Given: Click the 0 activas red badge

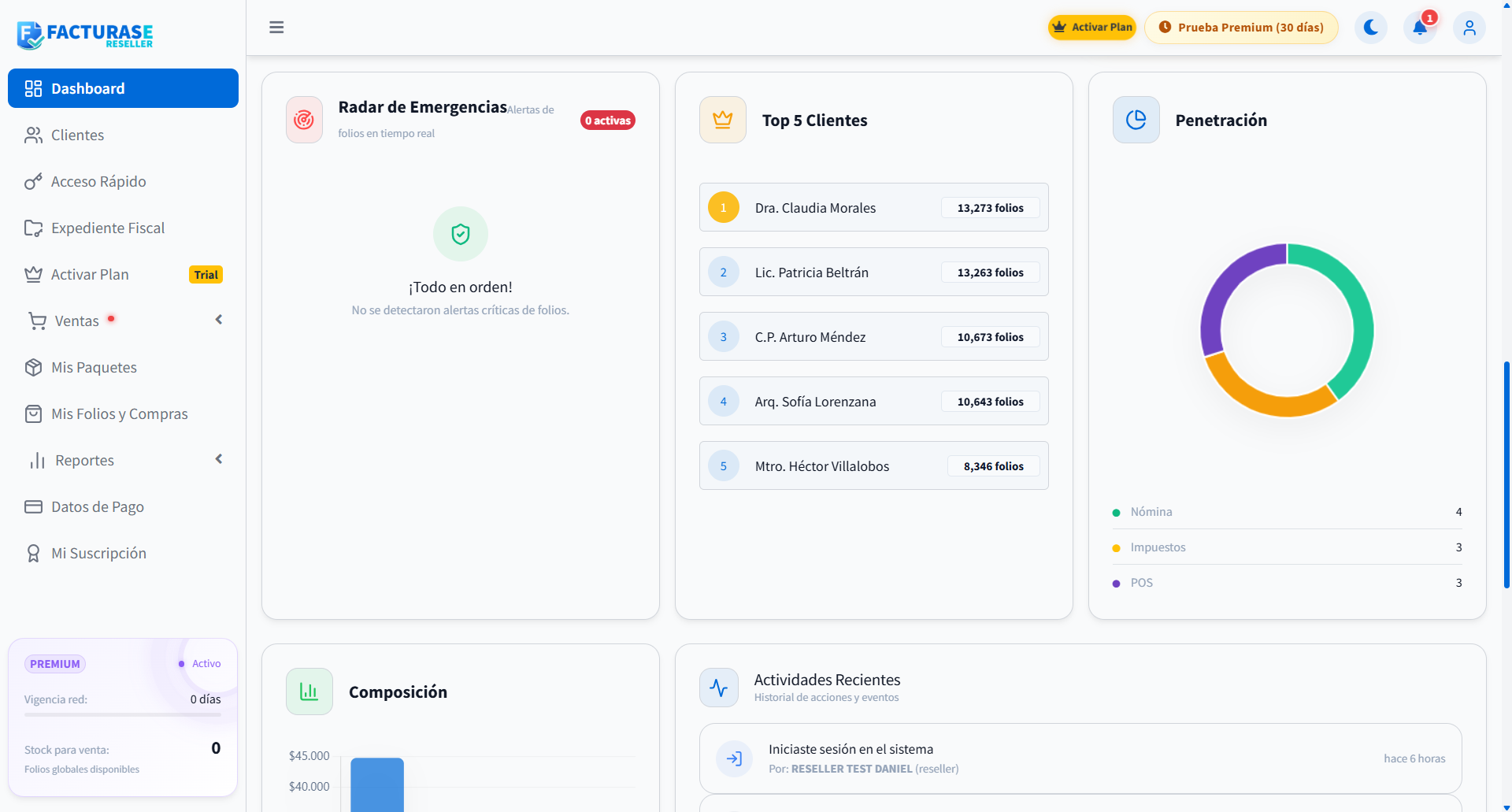Looking at the screenshot, I should [x=608, y=121].
